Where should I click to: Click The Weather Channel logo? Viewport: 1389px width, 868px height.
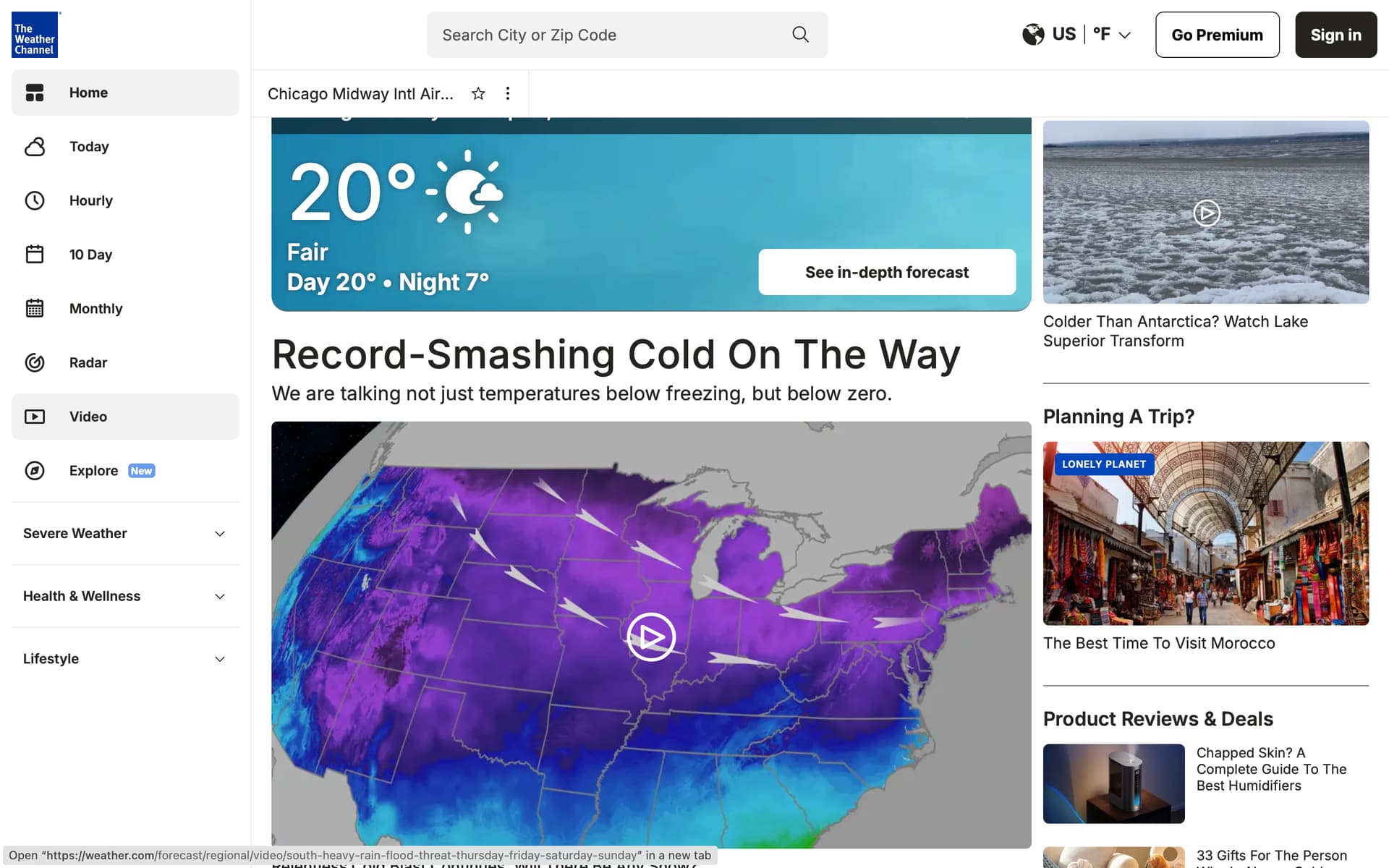pyautogui.click(x=35, y=35)
